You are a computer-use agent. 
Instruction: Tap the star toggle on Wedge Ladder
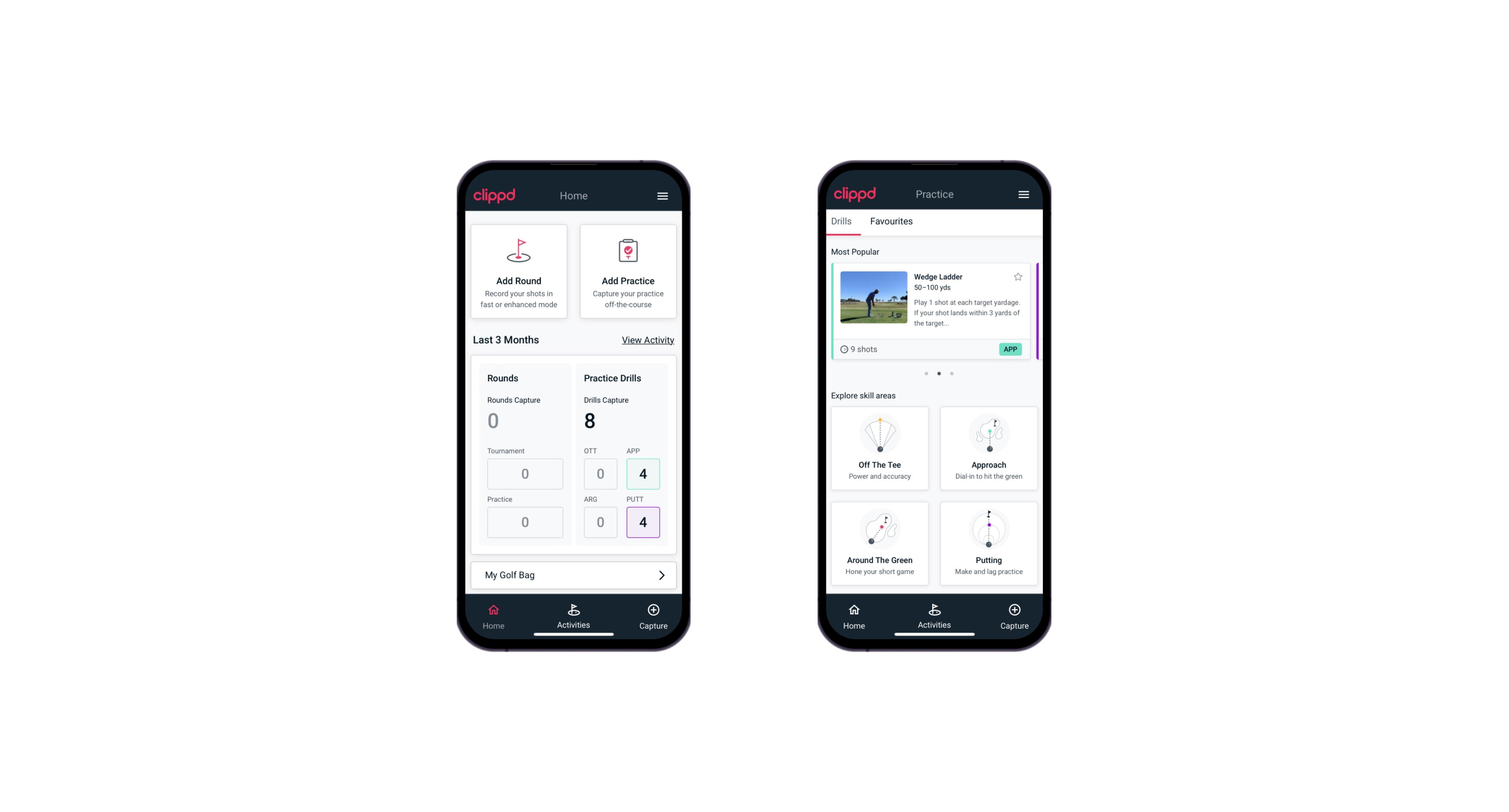[1018, 276]
